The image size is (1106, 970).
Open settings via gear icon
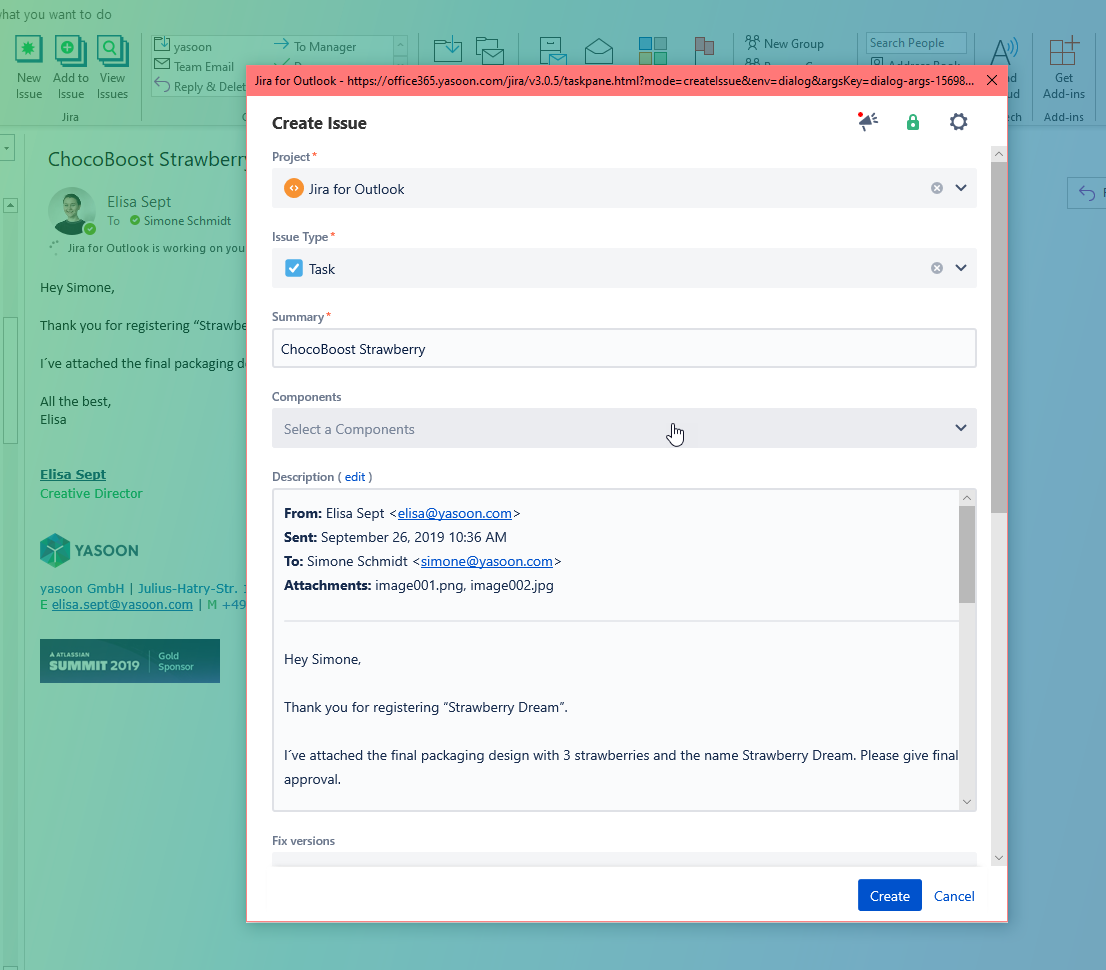point(958,122)
